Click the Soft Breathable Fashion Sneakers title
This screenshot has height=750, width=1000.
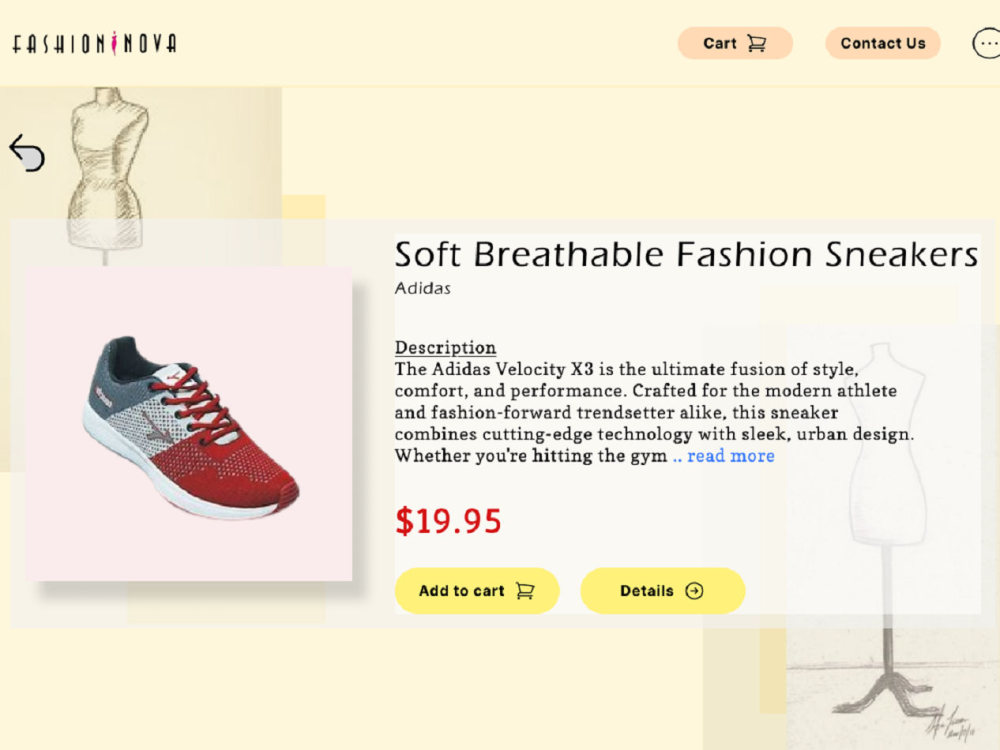(x=686, y=254)
